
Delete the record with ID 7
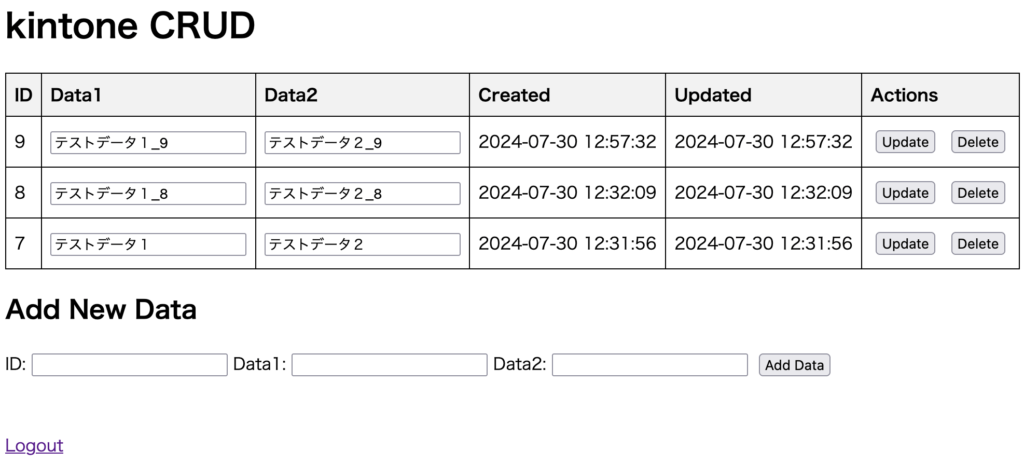pyautogui.click(x=978, y=244)
